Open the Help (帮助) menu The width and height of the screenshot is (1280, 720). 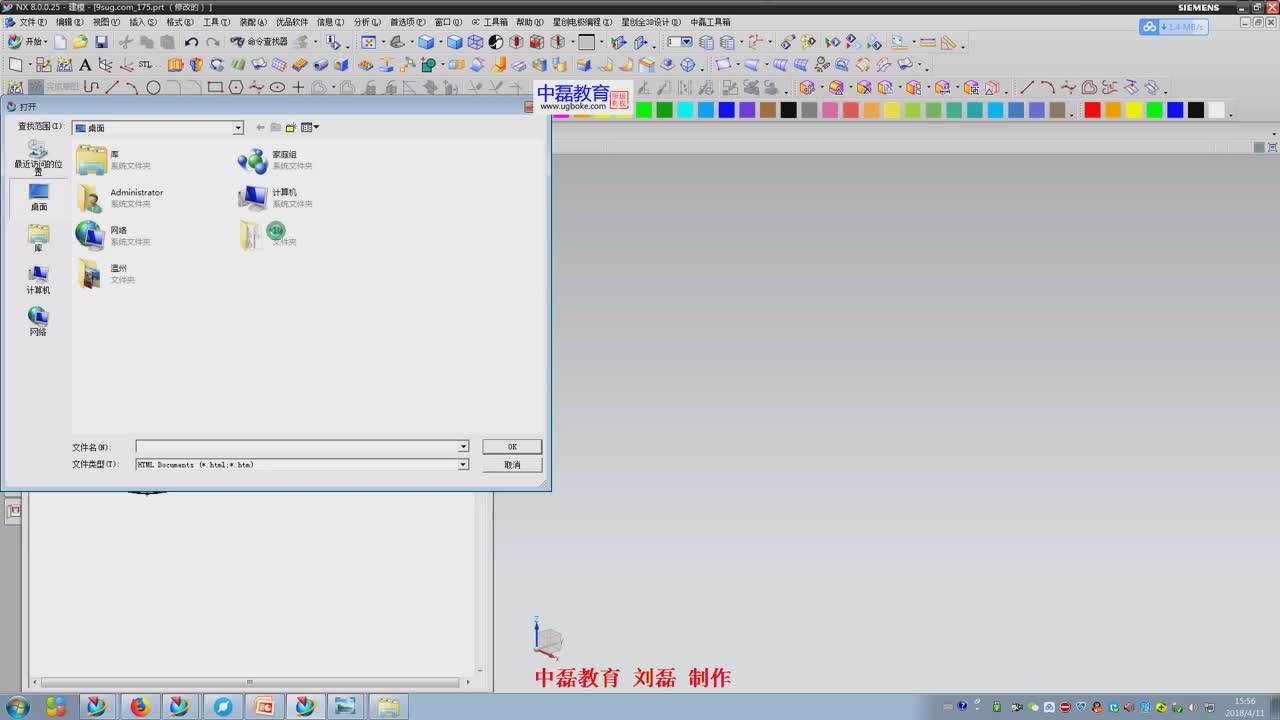tap(530, 22)
